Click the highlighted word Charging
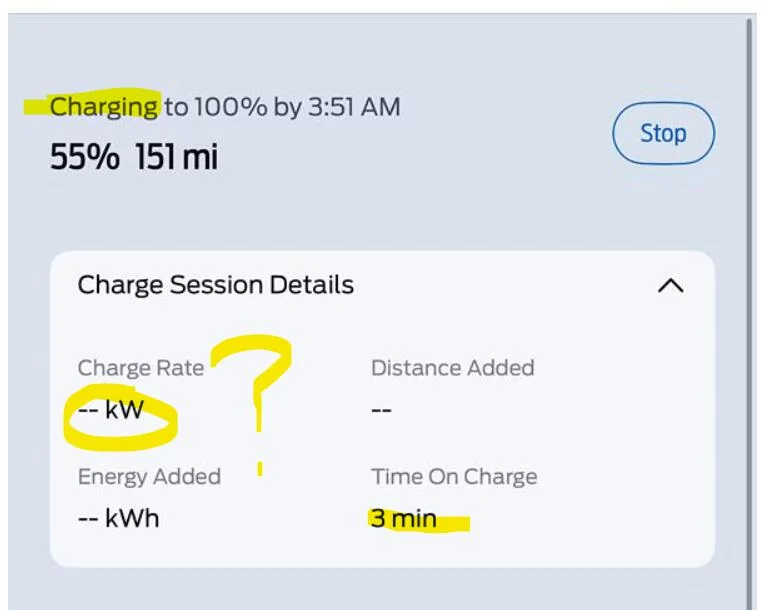Image resolution: width=761 pixels, height=610 pixels. pyautogui.click(x=104, y=106)
